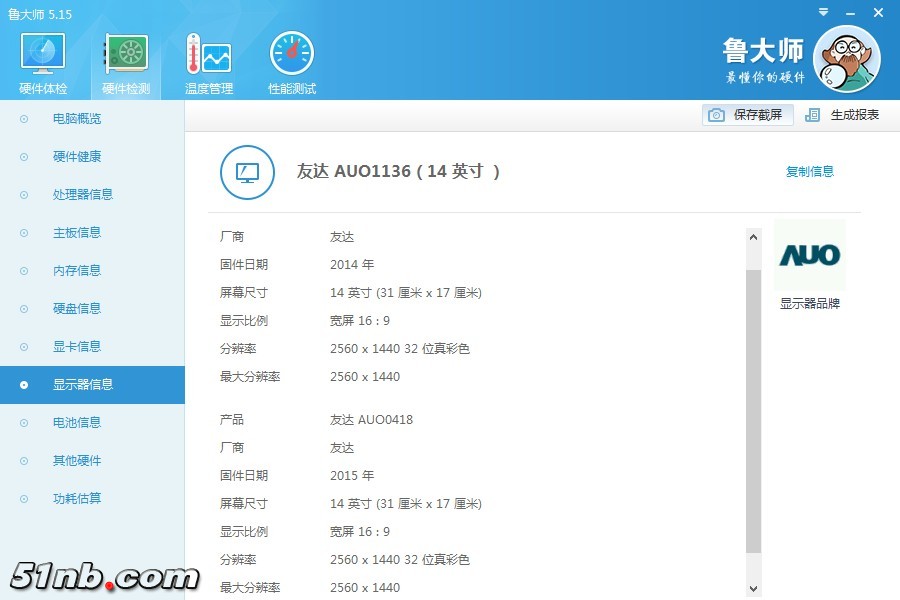Click the 2015 年 firmware date value

(352, 475)
